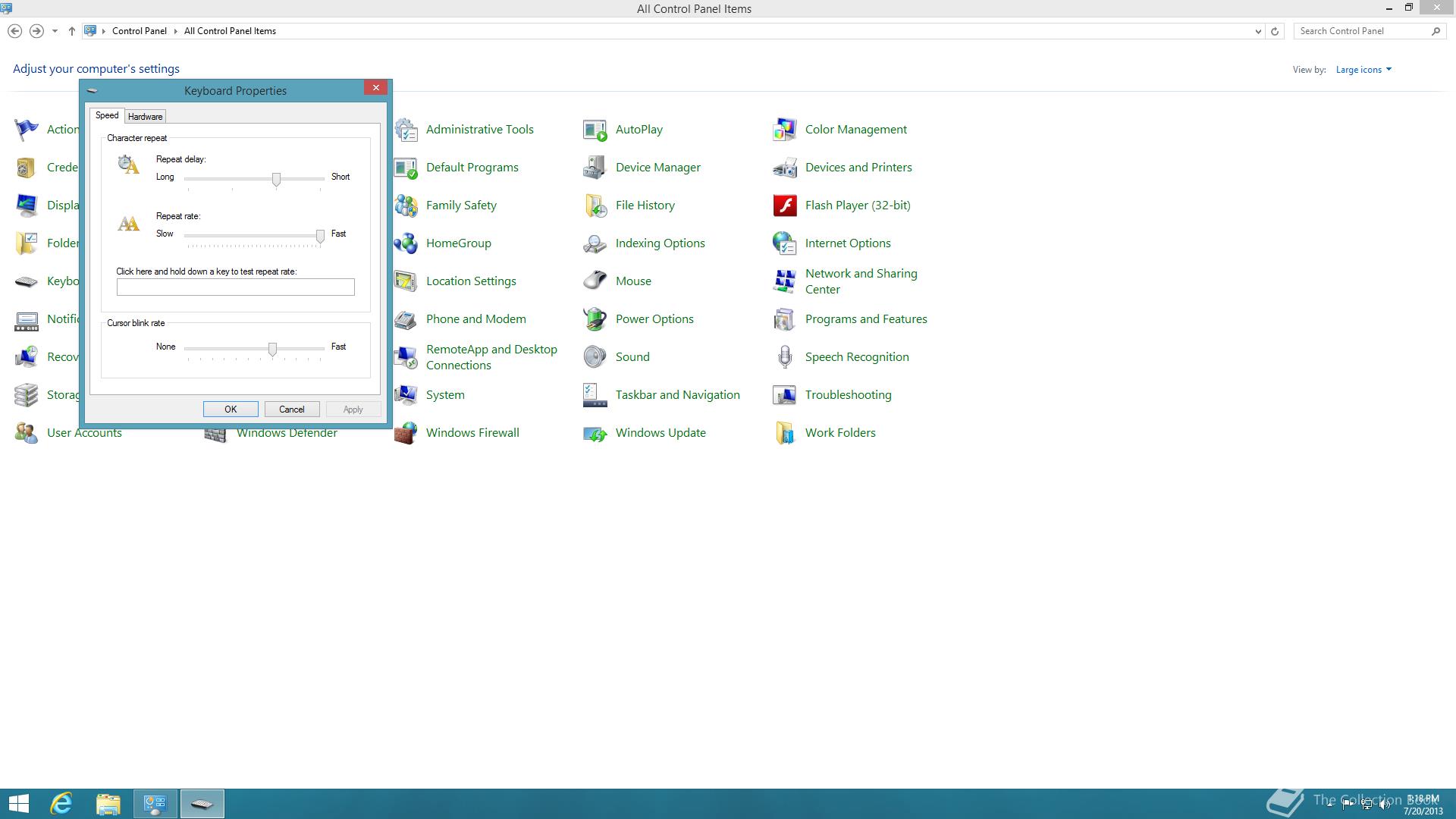1456x819 pixels.
Task: Select the Speed tab
Action: (107, 115)
